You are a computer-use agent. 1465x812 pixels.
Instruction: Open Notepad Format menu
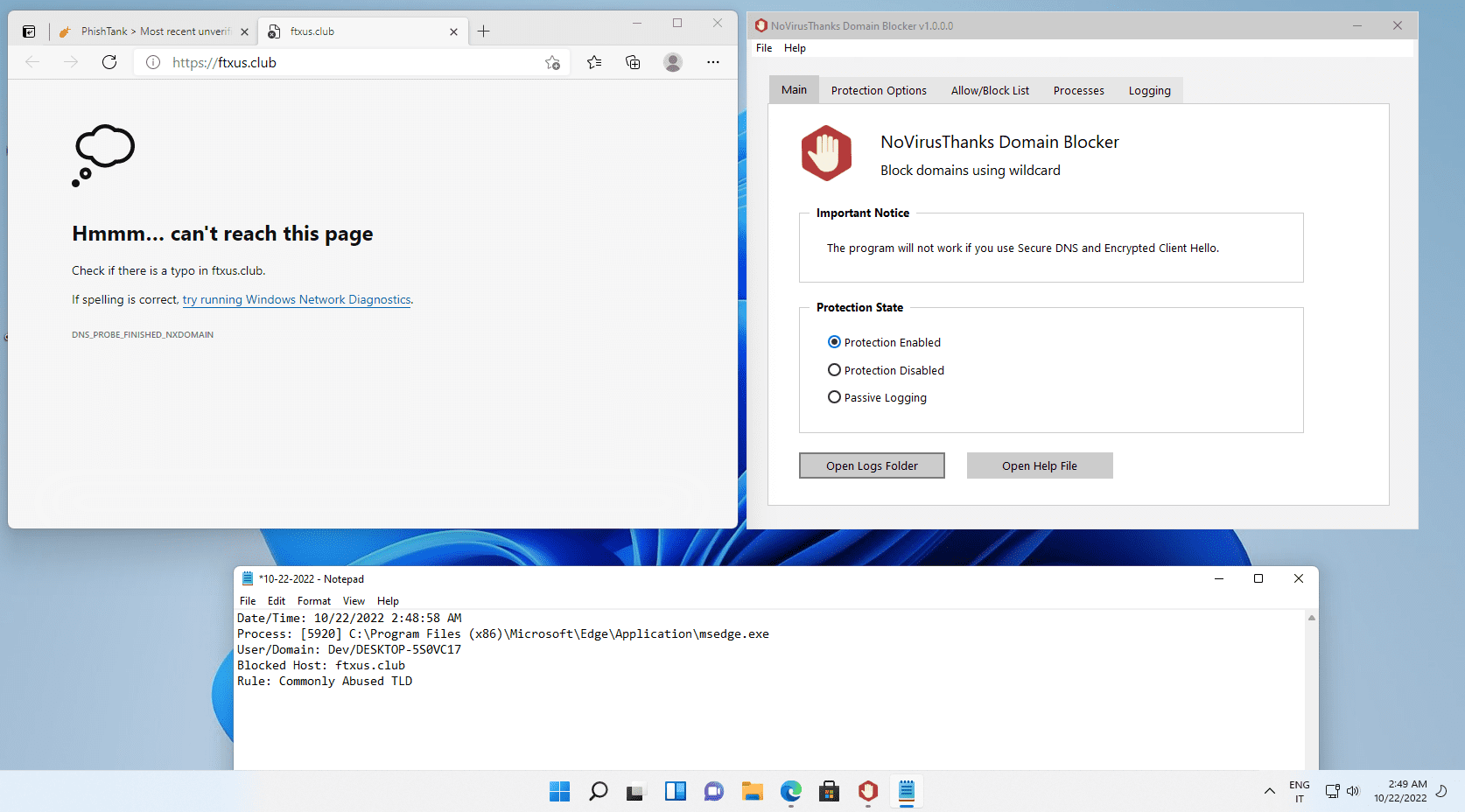point(314,601)
